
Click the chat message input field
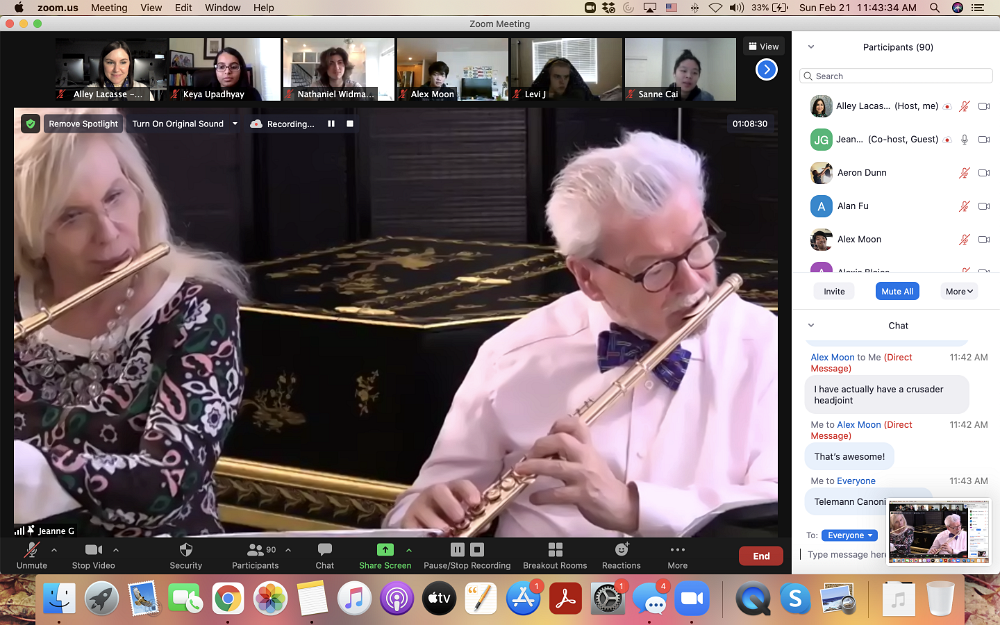(844, 555)
